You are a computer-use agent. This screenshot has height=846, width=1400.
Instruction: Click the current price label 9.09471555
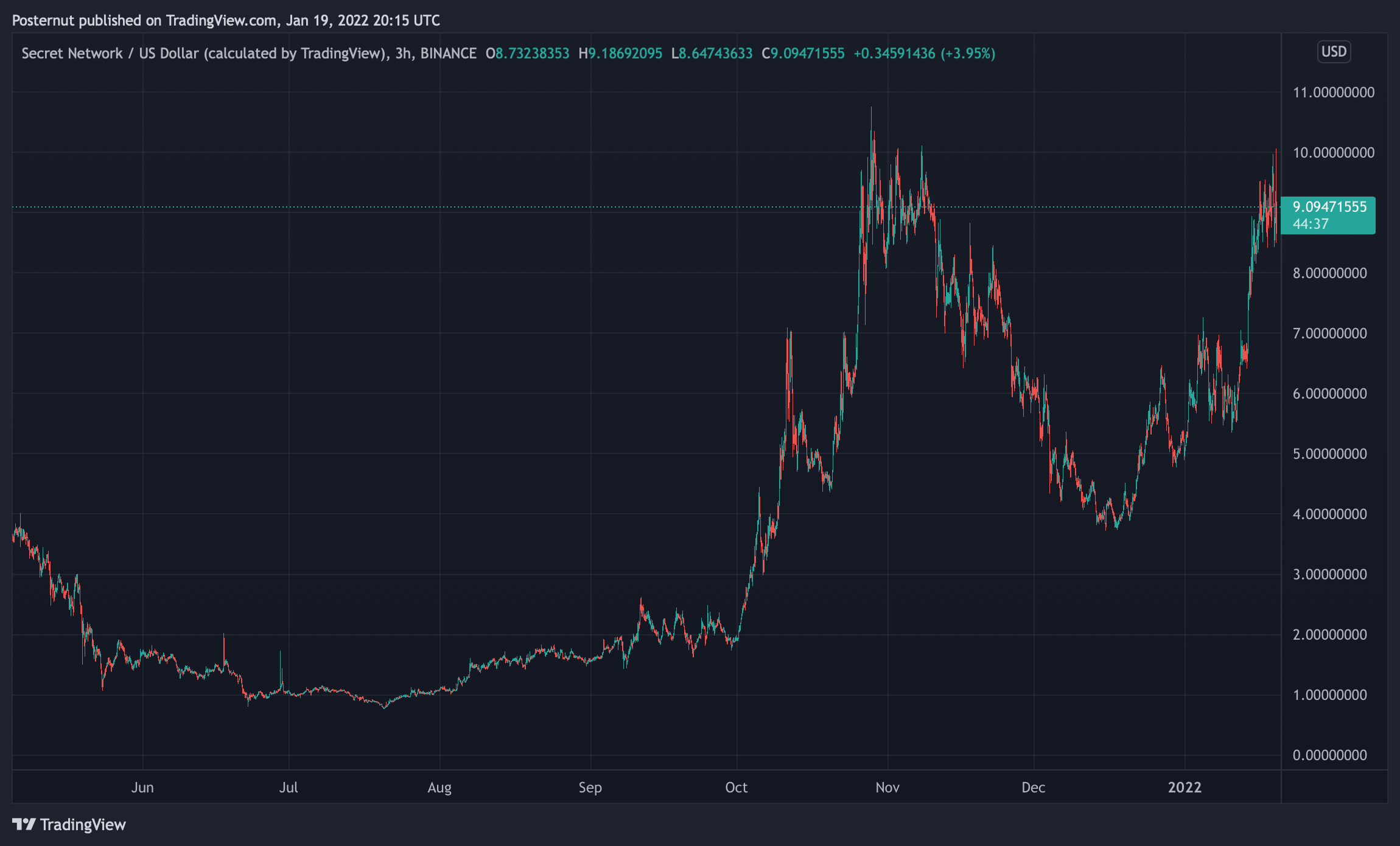point(1329,207)
